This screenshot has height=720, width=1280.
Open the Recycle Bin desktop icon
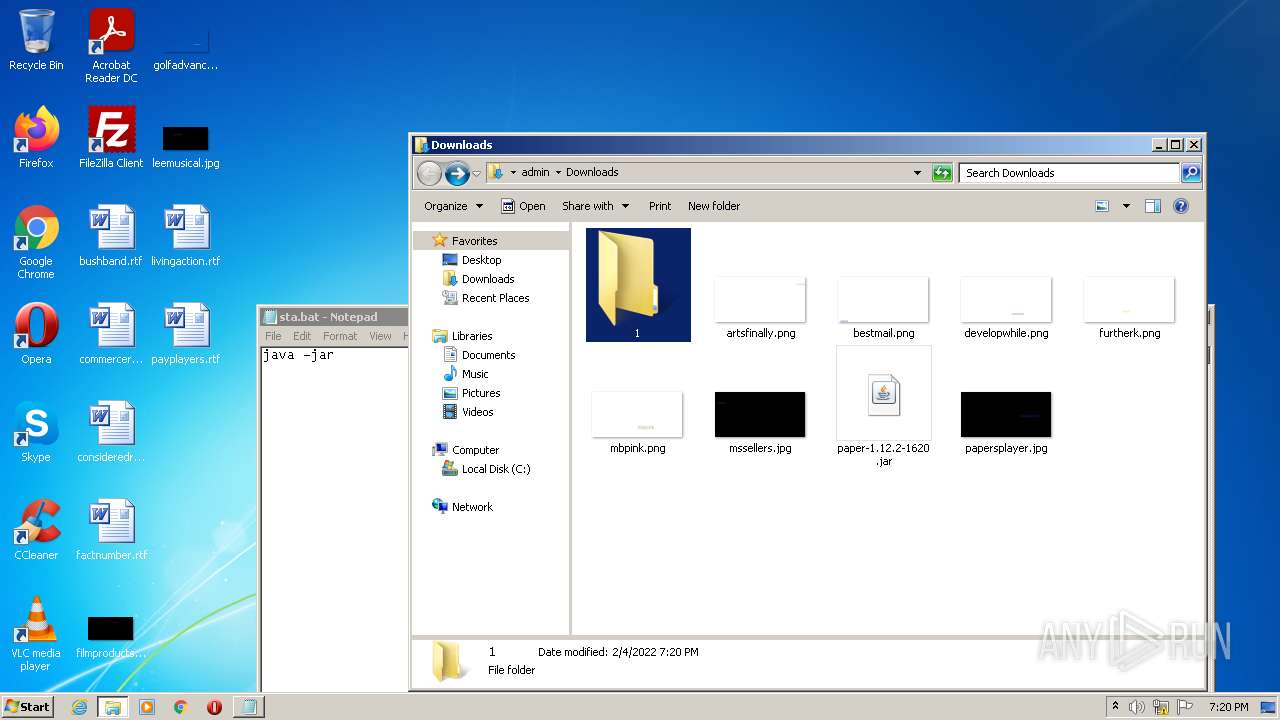pyautogui.click(x=36, y=40)
